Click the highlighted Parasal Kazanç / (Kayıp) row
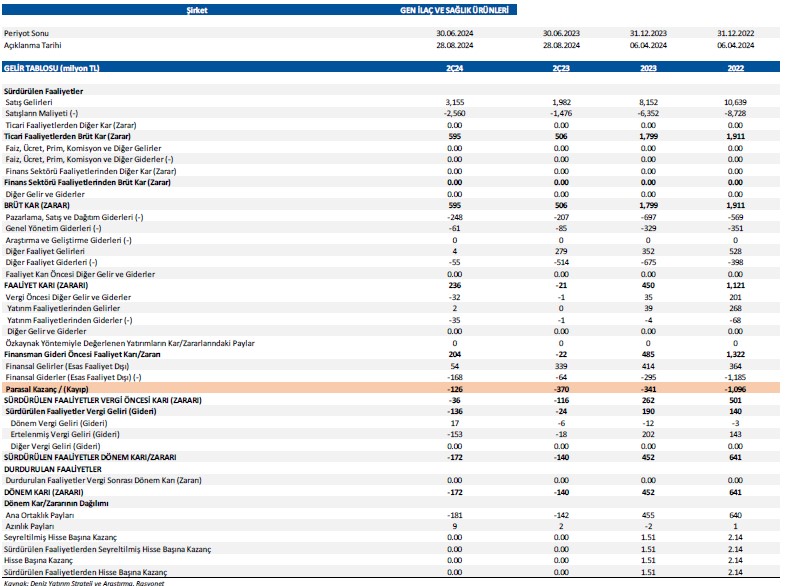Viewport: 786px width, 586px height. (x=45, y=388)
